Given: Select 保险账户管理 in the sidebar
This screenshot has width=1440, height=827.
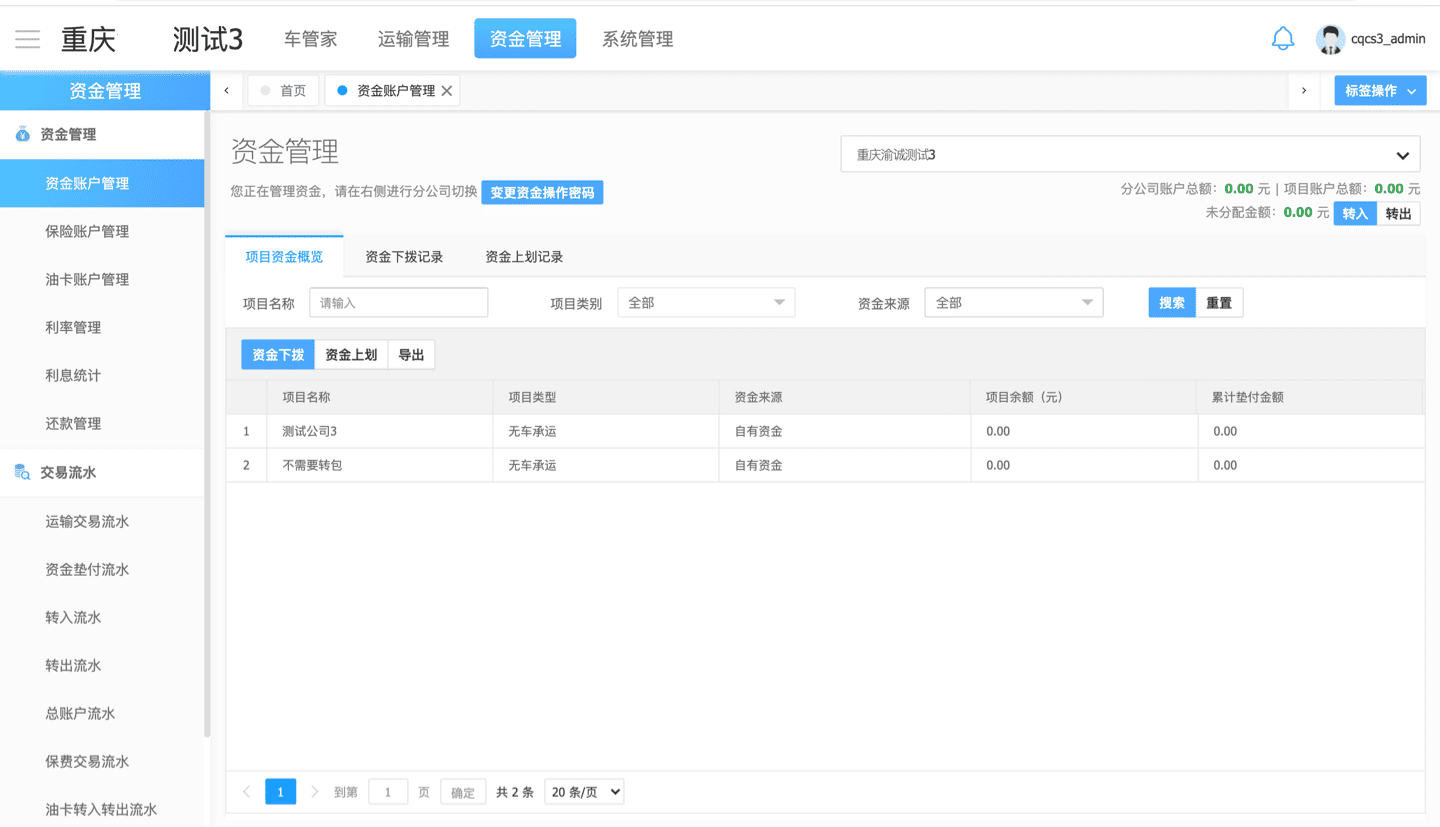Looking at the screenshot, I should point(87,231).
